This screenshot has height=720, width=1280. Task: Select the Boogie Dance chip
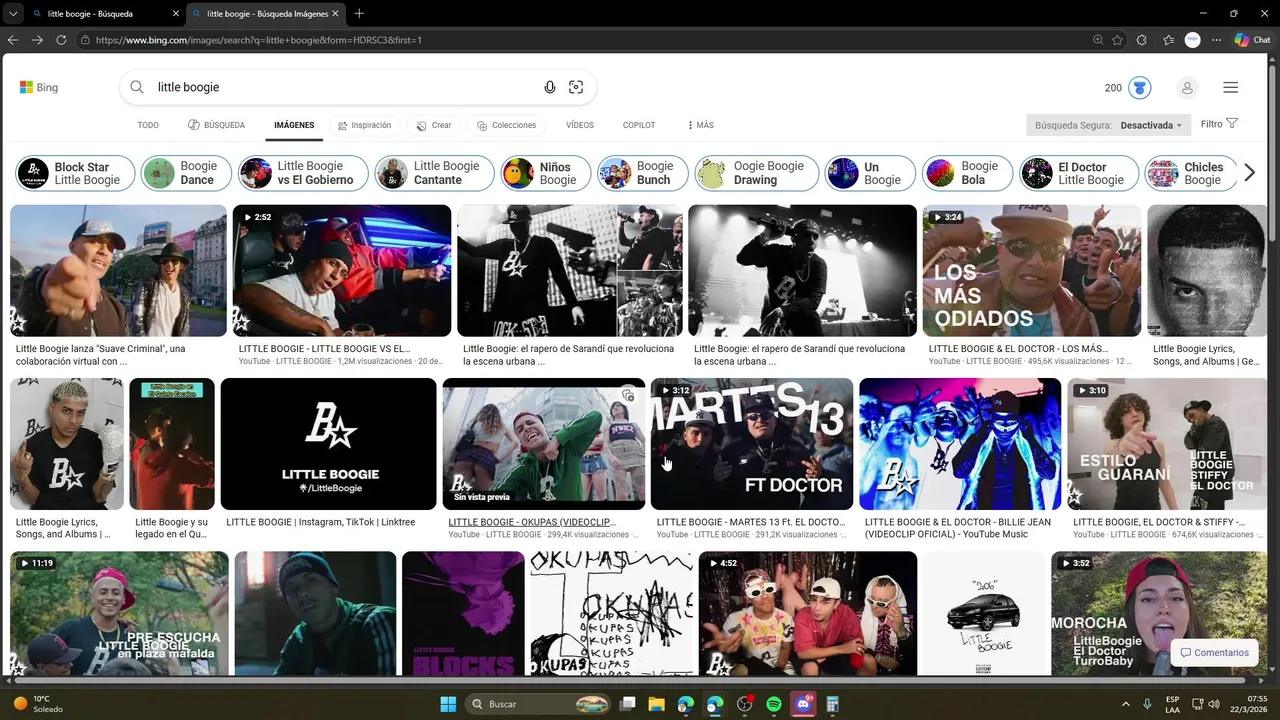coord(186,173)
